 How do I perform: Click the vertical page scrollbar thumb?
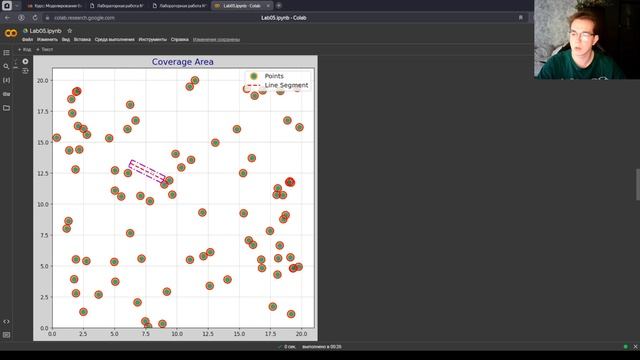pyautogui.click(x=638, y=184)
